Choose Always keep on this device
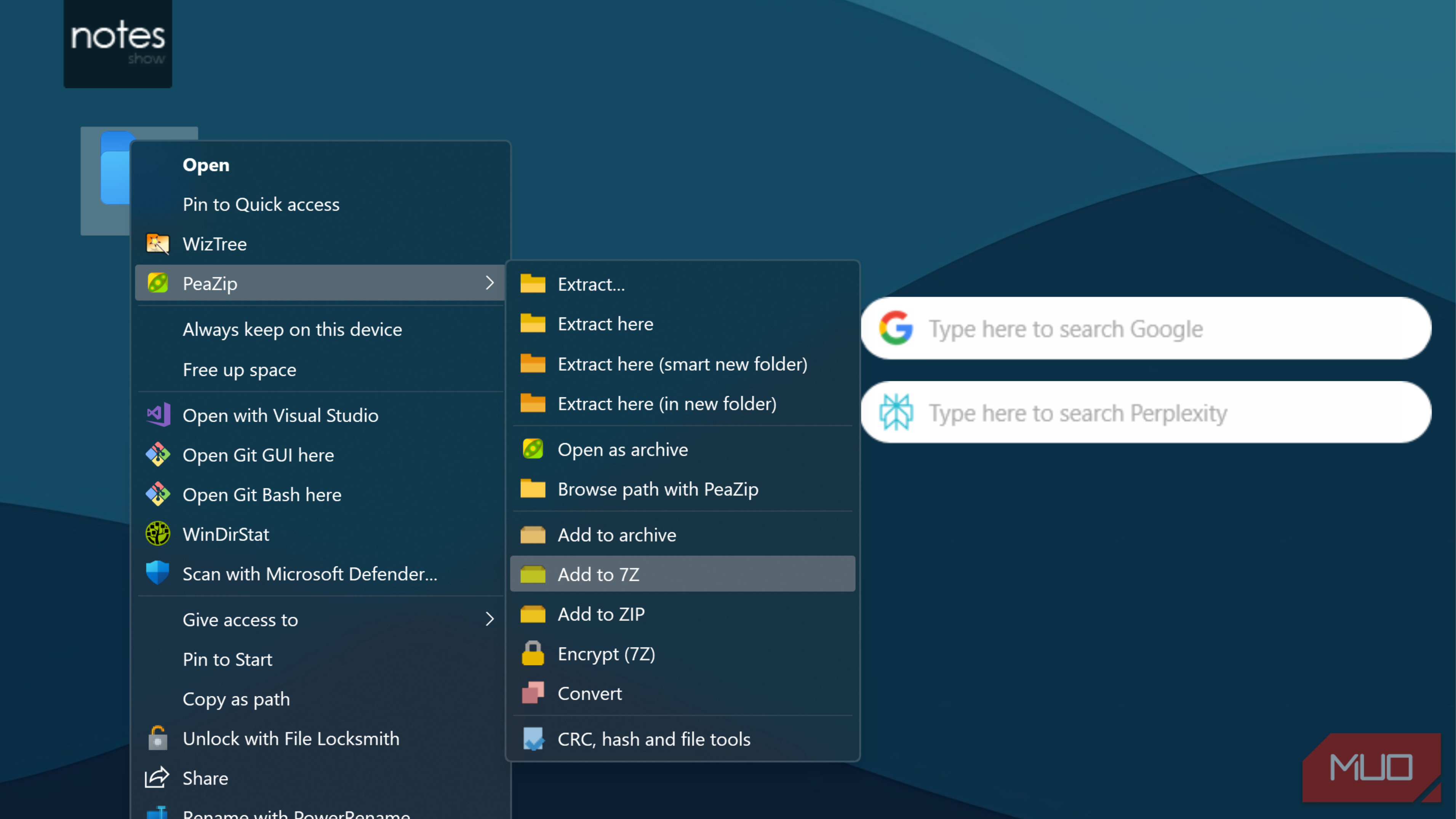This screenshot has height=819, width=1456. click(292, 330)
